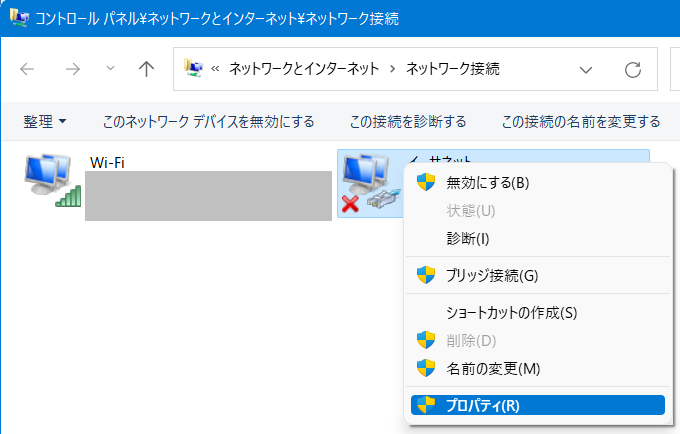Refresh the network connections view
Viewport: 680px width, 434px height.
click(x=633, y=69)
